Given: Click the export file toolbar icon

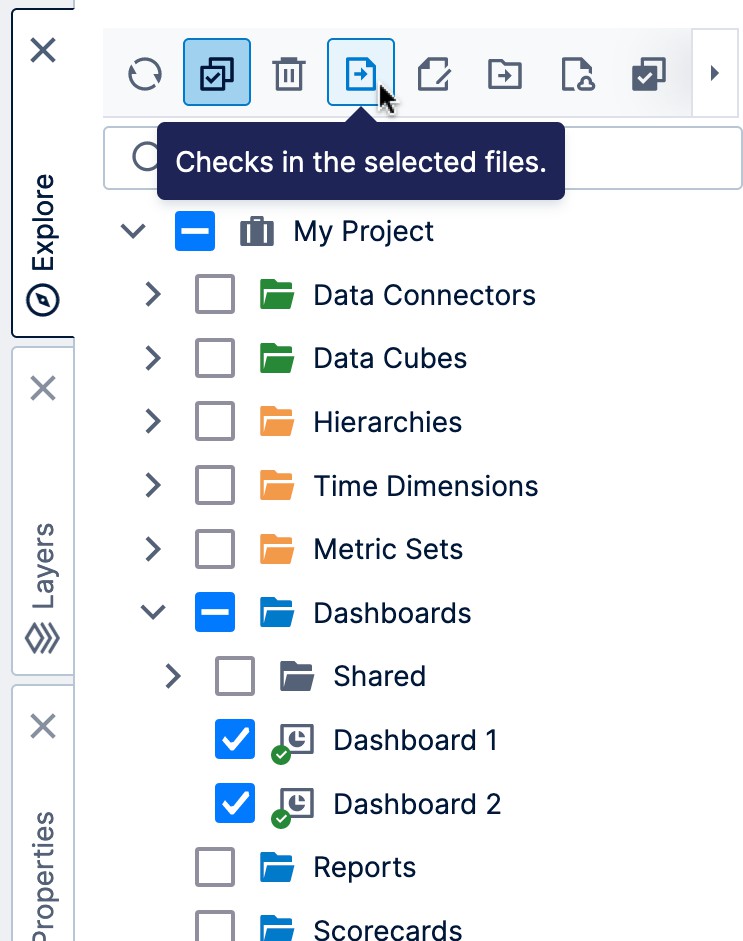Looking at the screenshot, I should [577, 72].
